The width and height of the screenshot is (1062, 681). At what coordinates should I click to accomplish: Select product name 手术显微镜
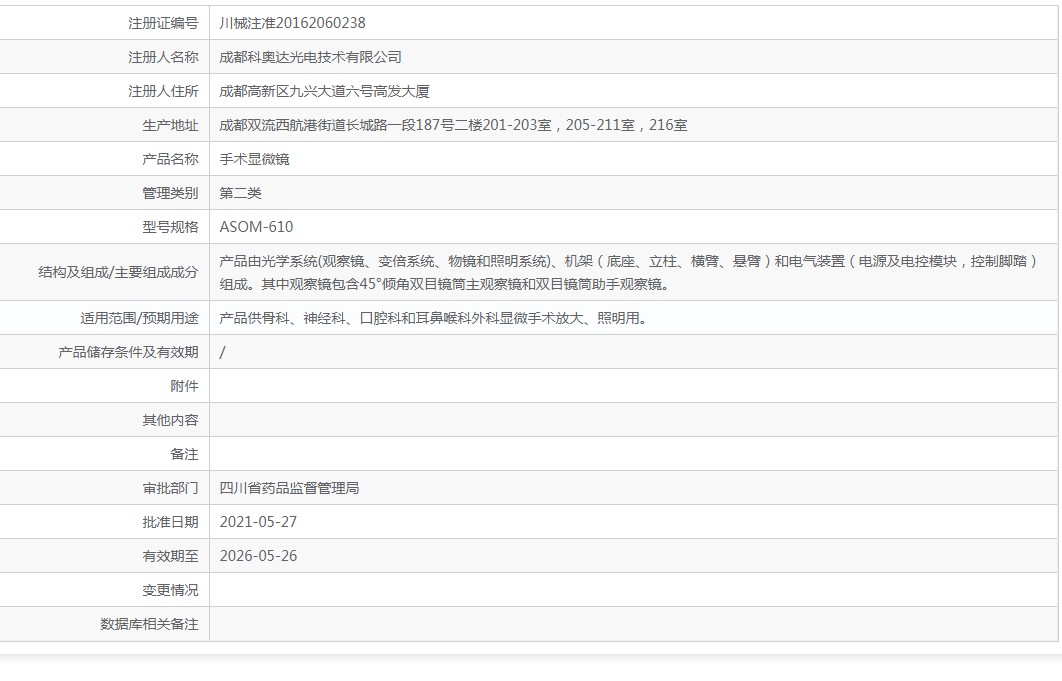tap(254, 159)
